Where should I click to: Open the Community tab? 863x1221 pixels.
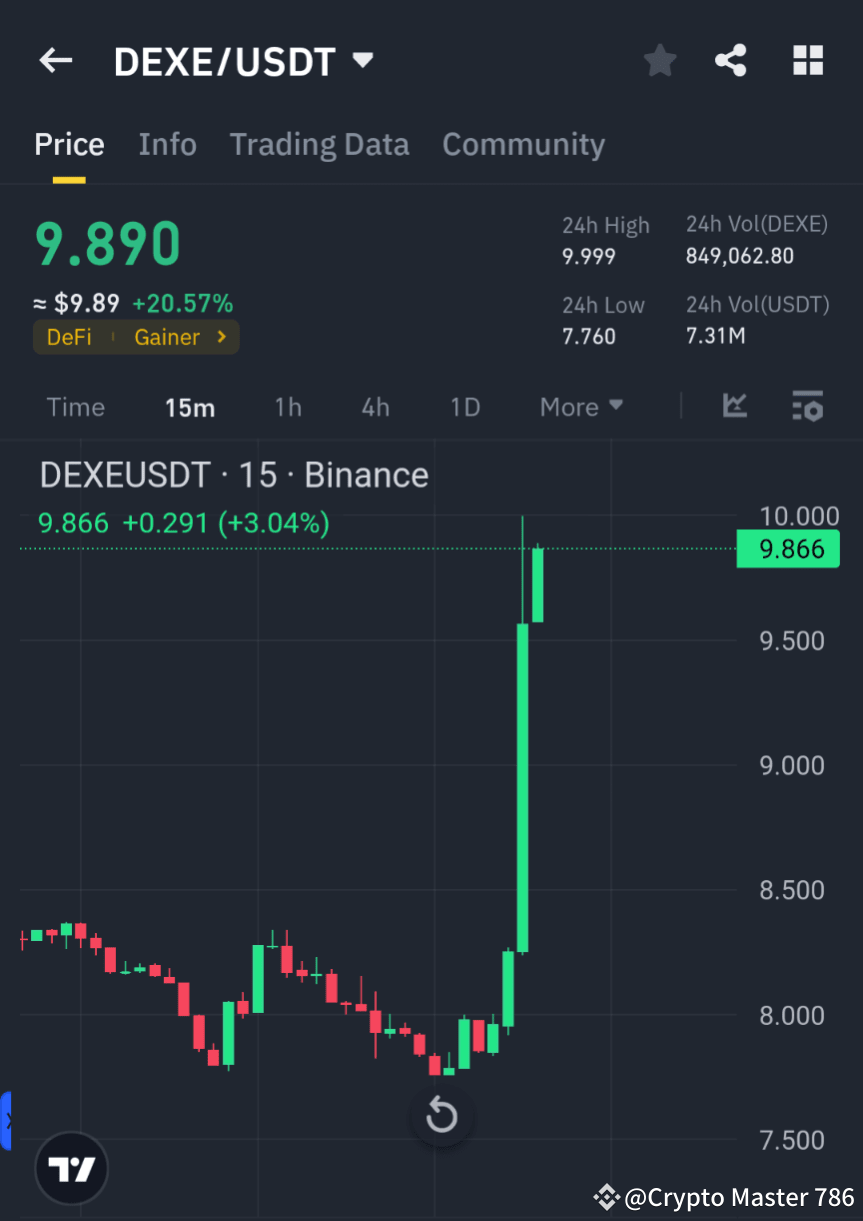coord(523,144)
